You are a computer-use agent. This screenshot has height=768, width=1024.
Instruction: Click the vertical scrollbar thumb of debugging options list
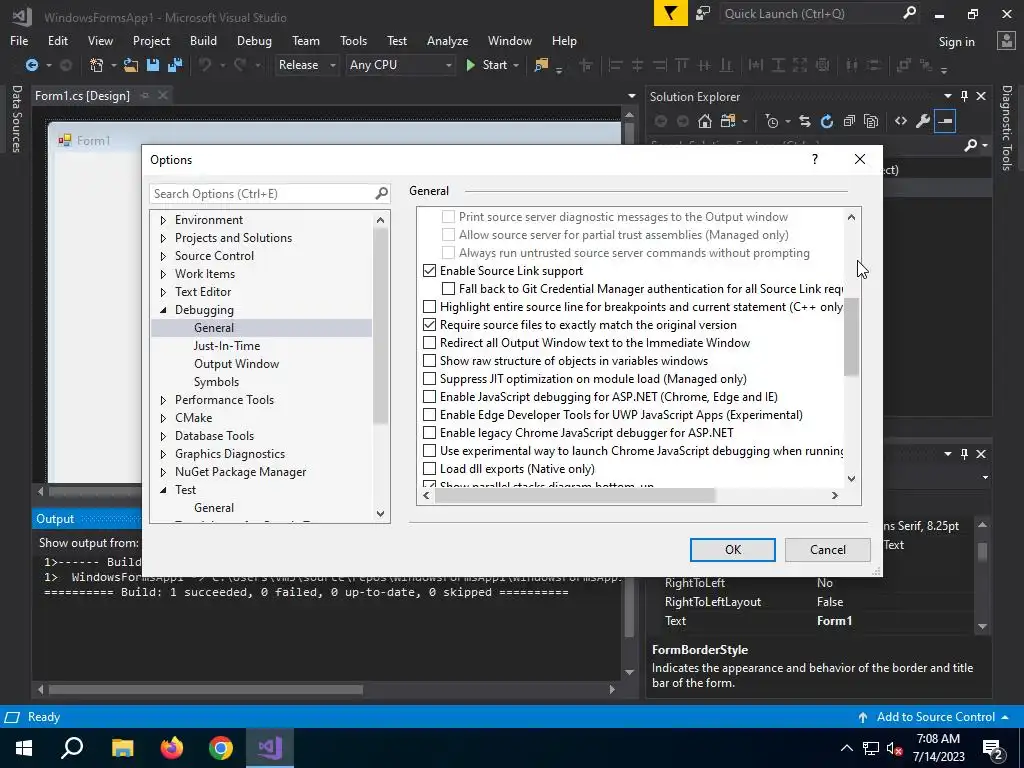pyautogui.click(x=851, y=336)
